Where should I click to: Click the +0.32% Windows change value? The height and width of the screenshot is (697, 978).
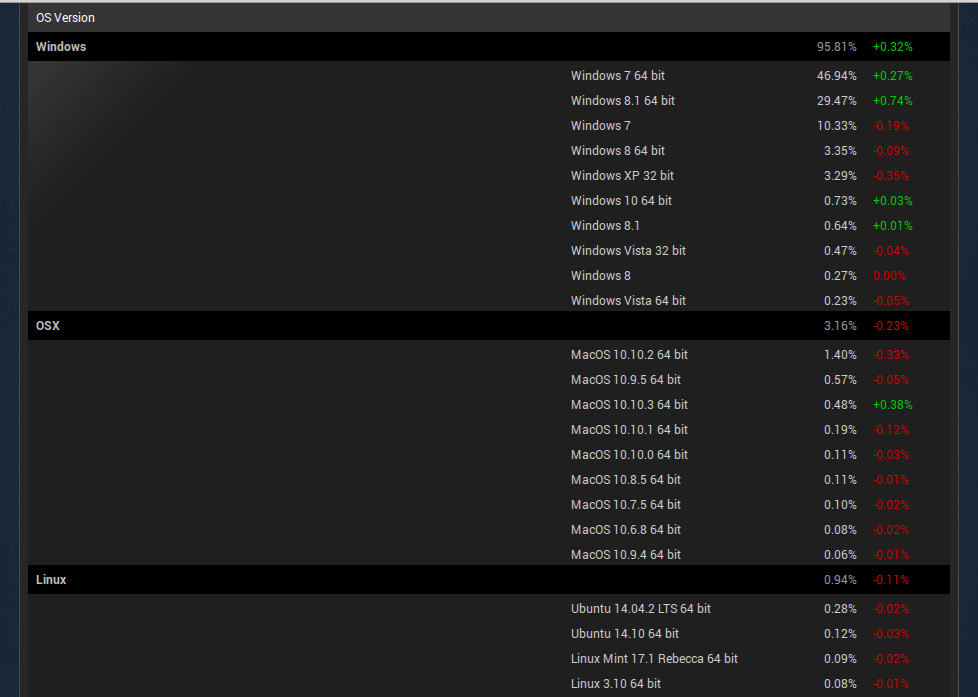pyautogui.click(x=893, y=47)
